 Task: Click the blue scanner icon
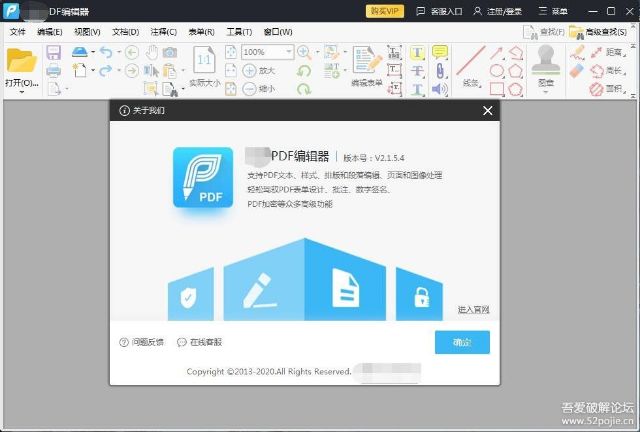pyautogui.click(x=80, y=52)
